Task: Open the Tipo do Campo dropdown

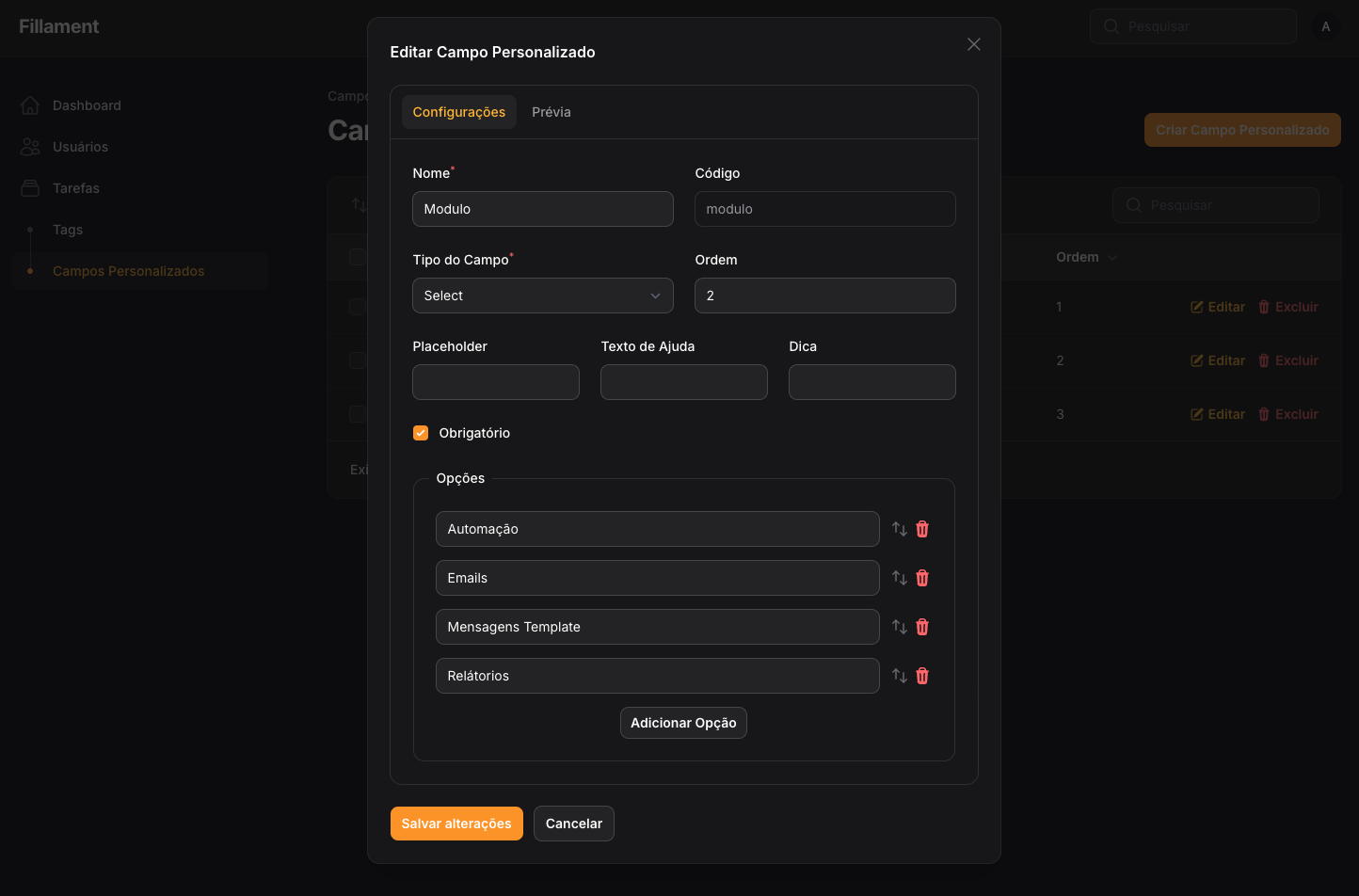Action: click(x=543, y=296)
